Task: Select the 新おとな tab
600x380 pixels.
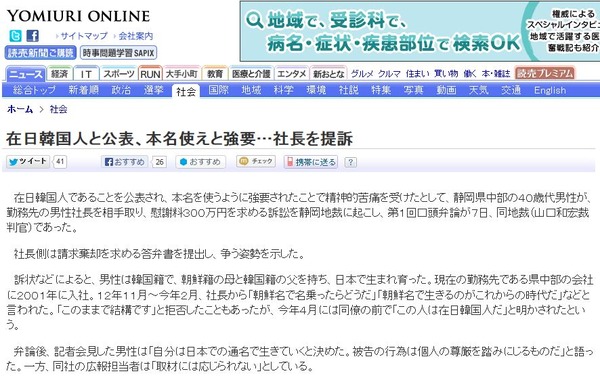Action: tap(328, 73)
